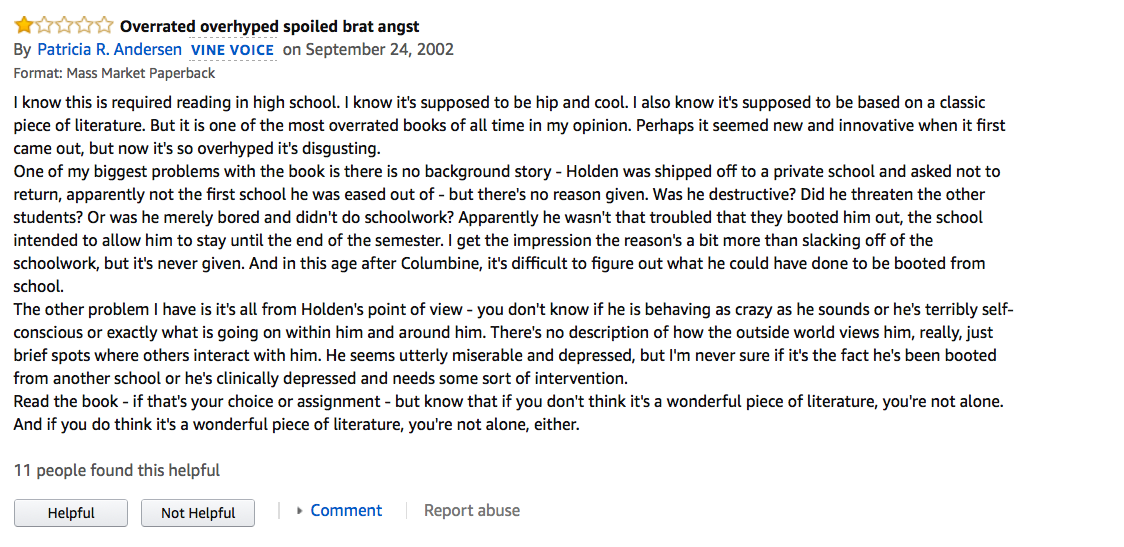Click "11 people found this helpful" text
The image size is (1124, 547).
point(117,470)
